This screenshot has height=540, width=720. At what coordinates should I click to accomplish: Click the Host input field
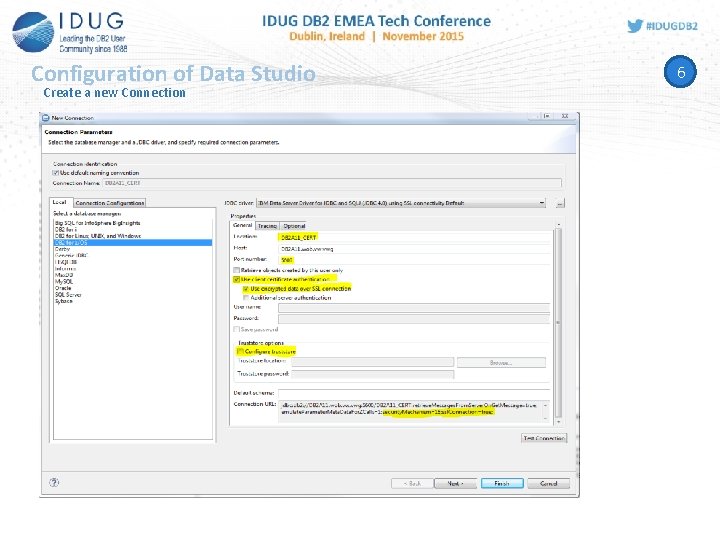pyautogui.click(x=415, y=249)
